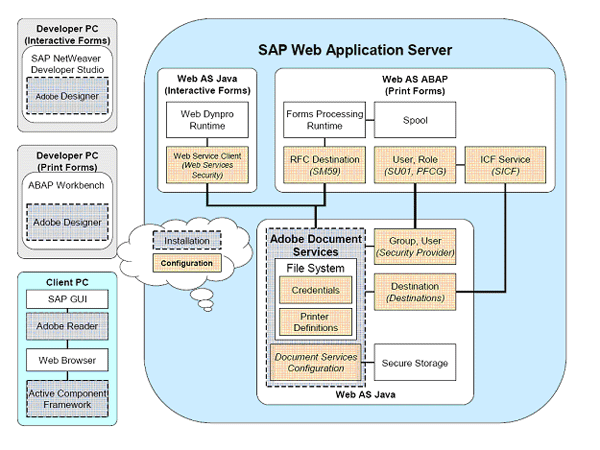Image resolution: width=600 pixels, height=450 pixels.
Task: Select the Installation legend box
Action: click(x=187, y=241)
